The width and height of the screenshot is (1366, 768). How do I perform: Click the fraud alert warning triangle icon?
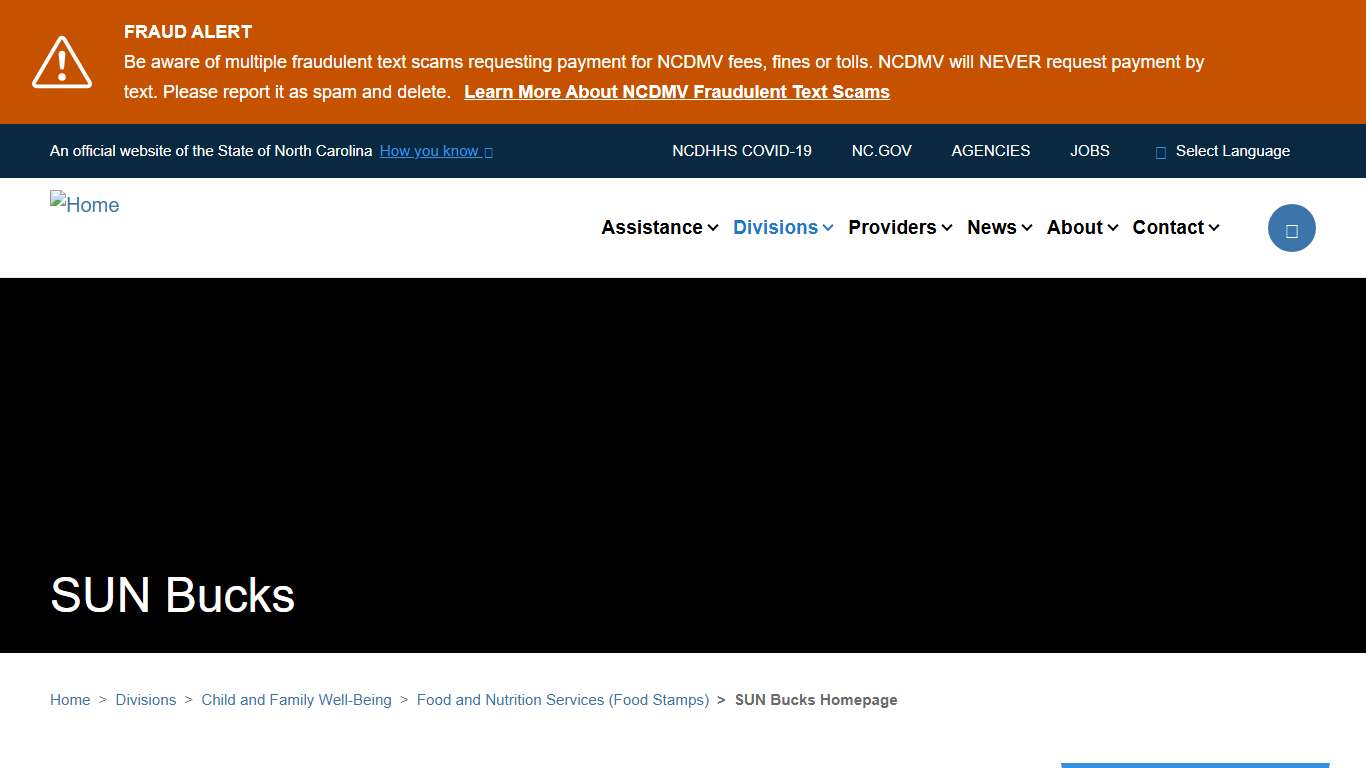[62, 62]
